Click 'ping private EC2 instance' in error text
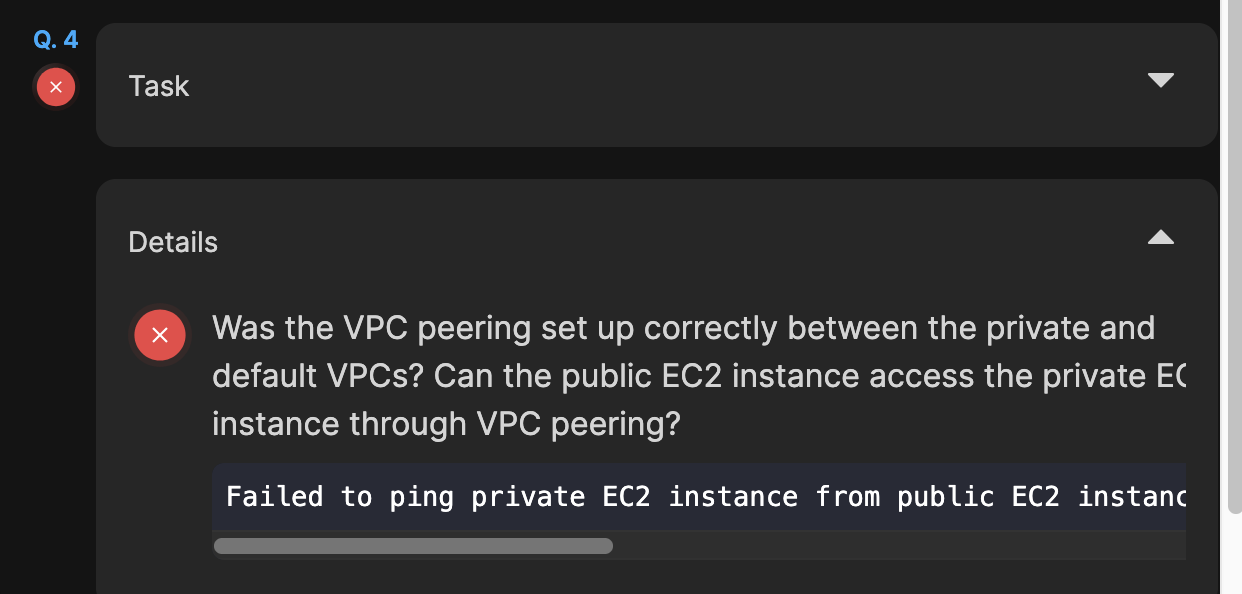 (594, 496)
